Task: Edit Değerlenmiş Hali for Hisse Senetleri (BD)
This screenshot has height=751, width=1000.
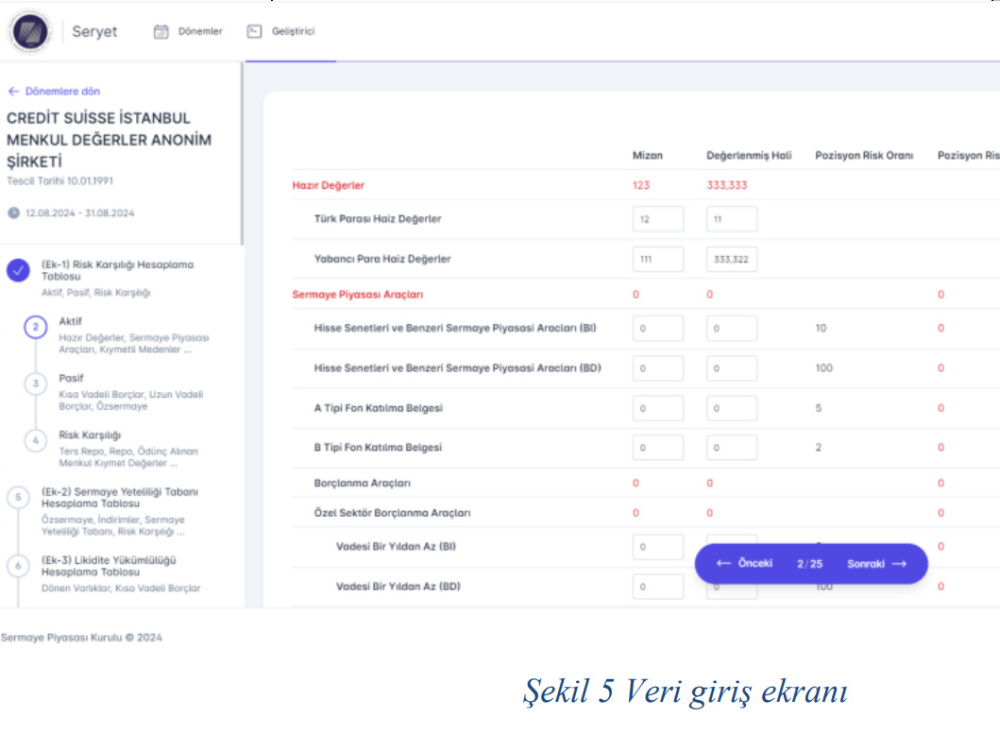Action: pyautogui.click(x=732, y=368)
